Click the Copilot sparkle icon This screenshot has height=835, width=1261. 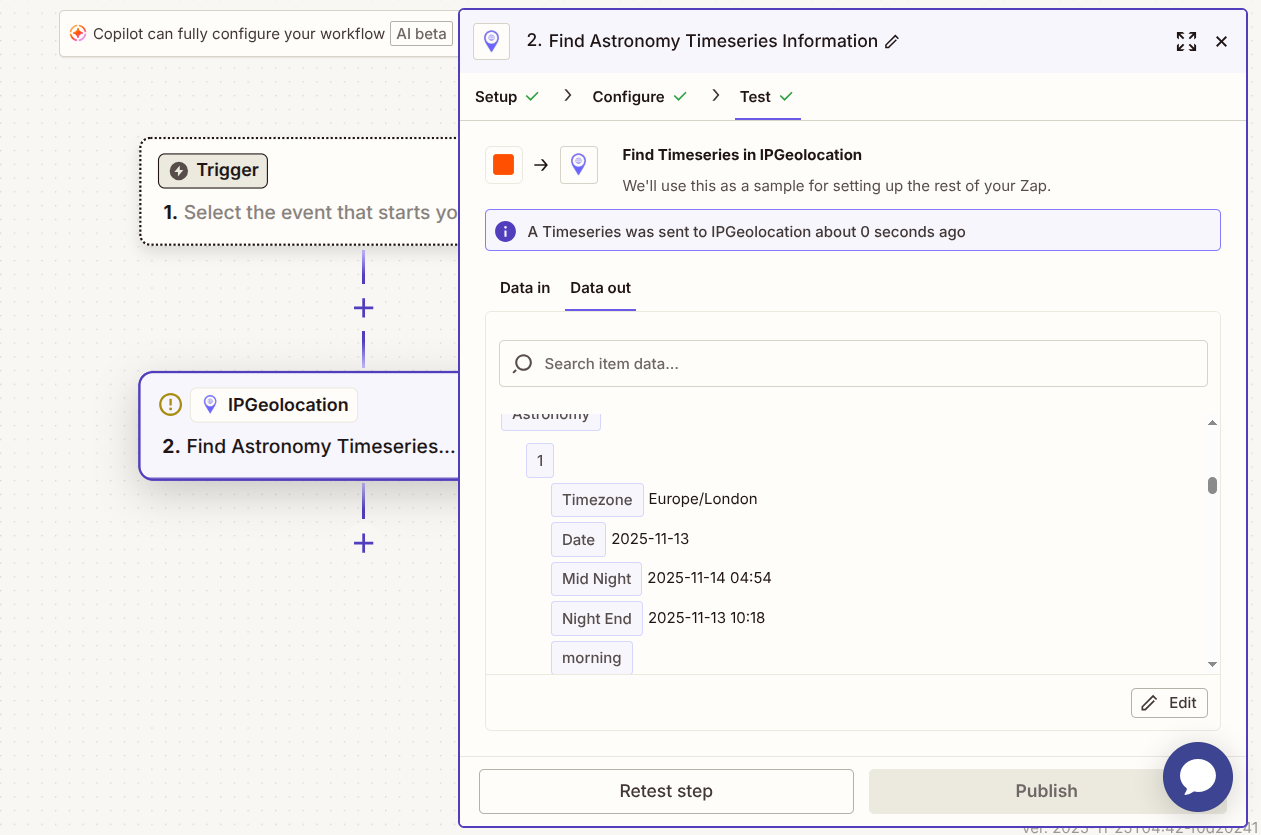77,34
